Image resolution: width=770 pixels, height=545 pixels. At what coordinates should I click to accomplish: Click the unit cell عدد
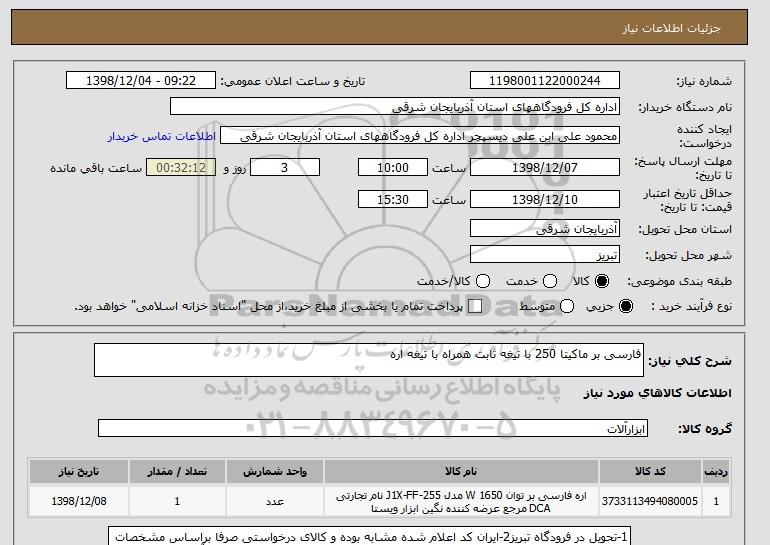(275, 501)
